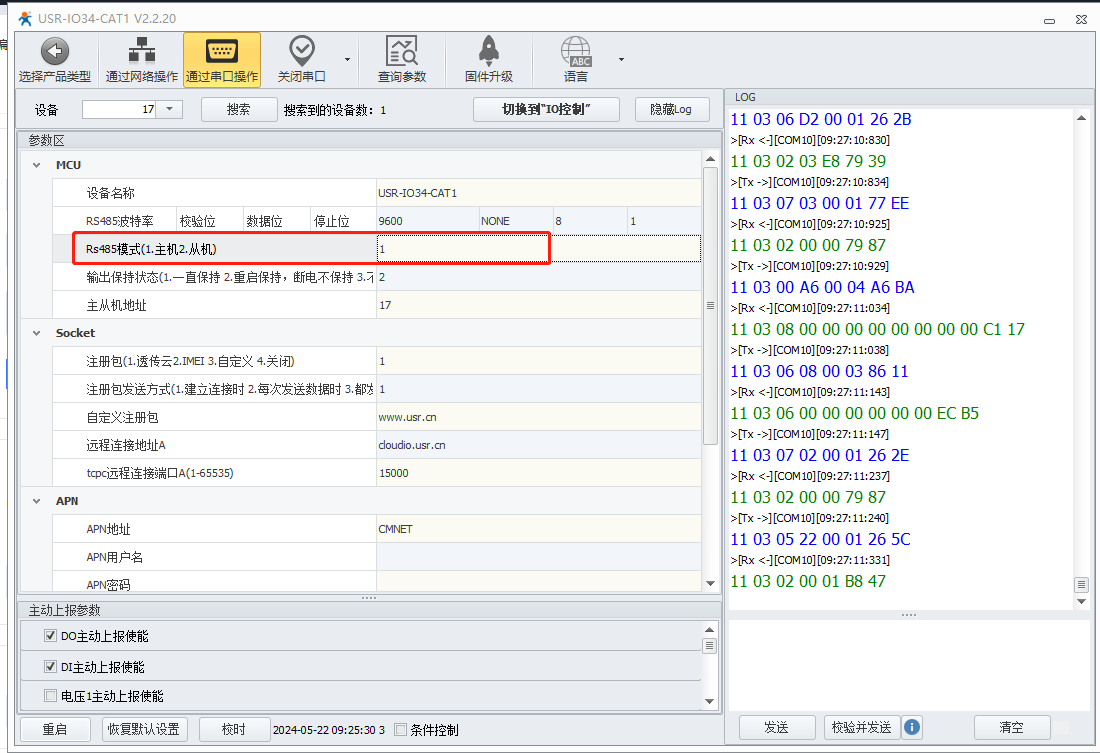
Task: Enable 电压1主动上报使能 checkbox
Action: 51,696
